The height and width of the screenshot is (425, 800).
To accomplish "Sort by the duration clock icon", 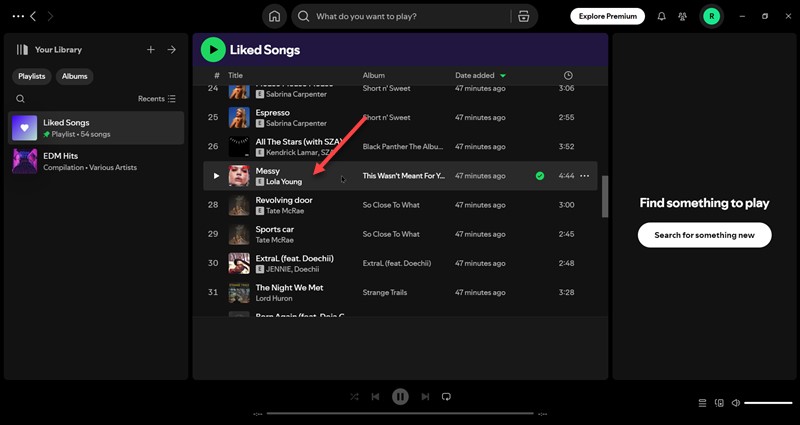I will 568,76.
